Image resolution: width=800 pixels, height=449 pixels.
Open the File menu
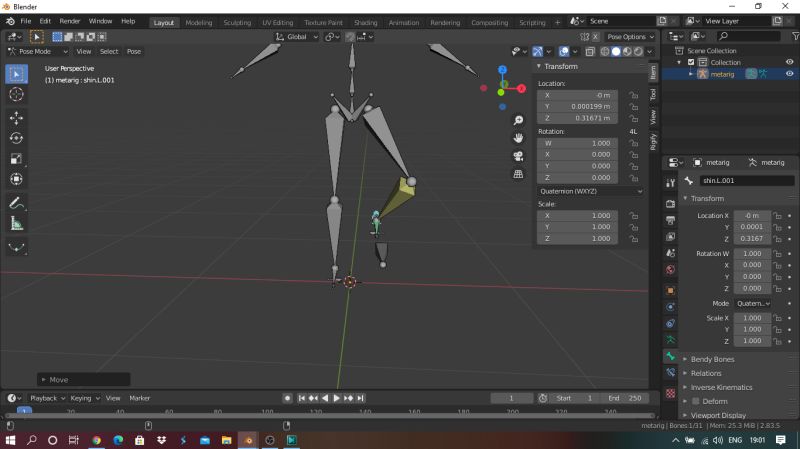(x=26, y=21)
